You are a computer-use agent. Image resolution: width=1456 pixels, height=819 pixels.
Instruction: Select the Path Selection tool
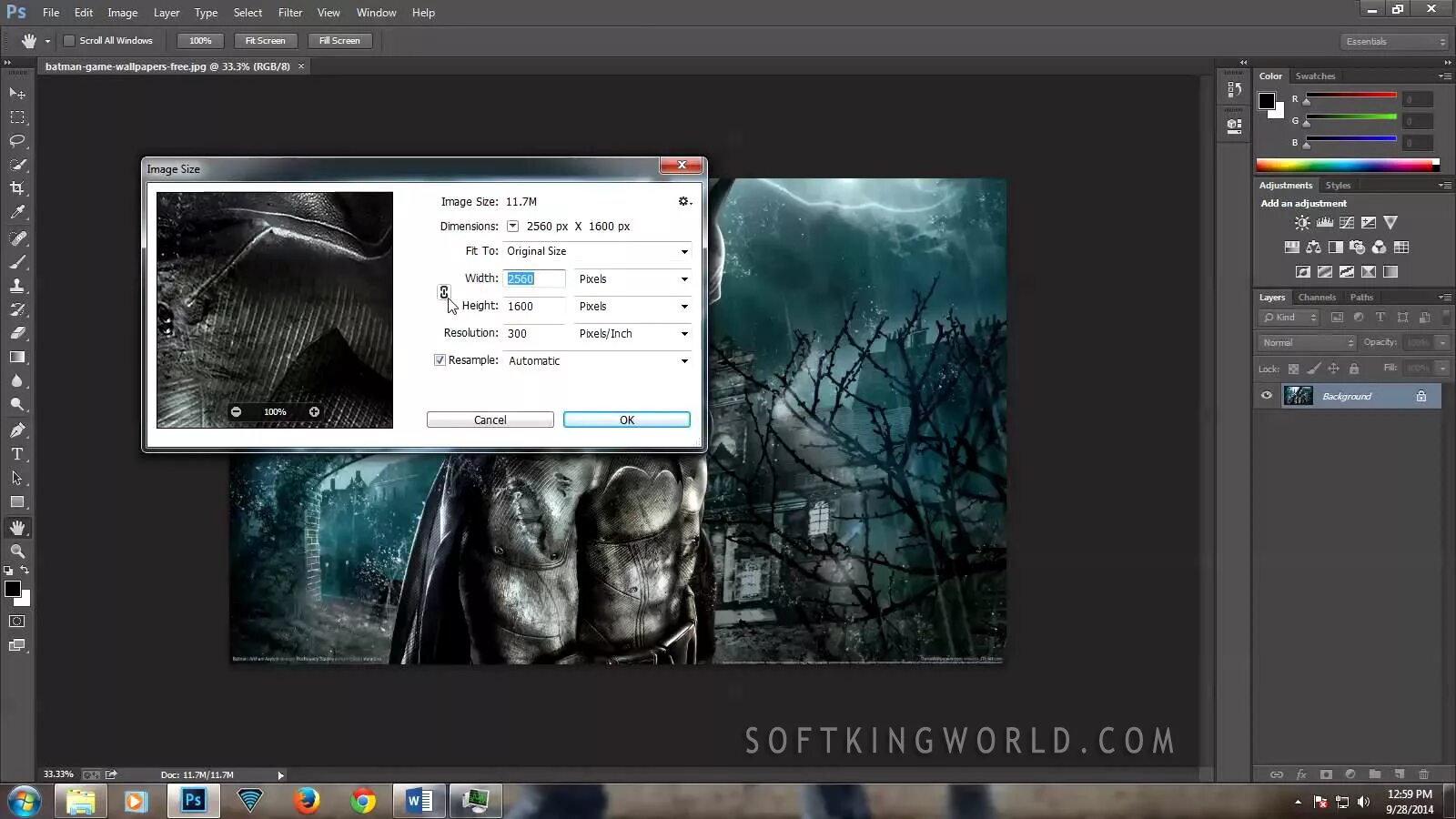coord(17,478)
